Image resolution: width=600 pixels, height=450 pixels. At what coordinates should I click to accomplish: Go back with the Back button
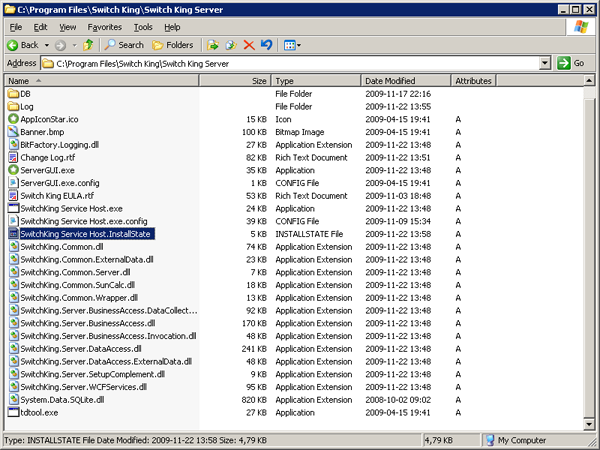coord(23,45)
